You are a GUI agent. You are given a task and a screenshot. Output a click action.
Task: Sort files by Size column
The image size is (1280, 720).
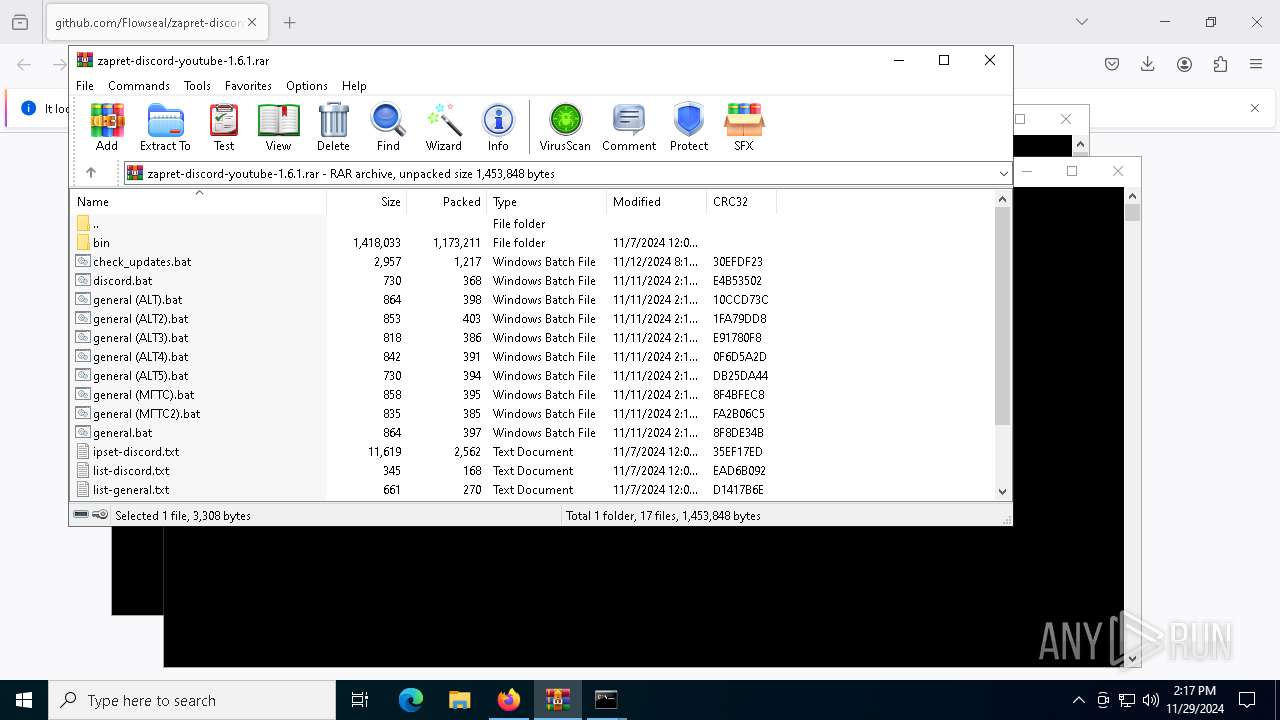pyautogui.click(x=366, y=201)
